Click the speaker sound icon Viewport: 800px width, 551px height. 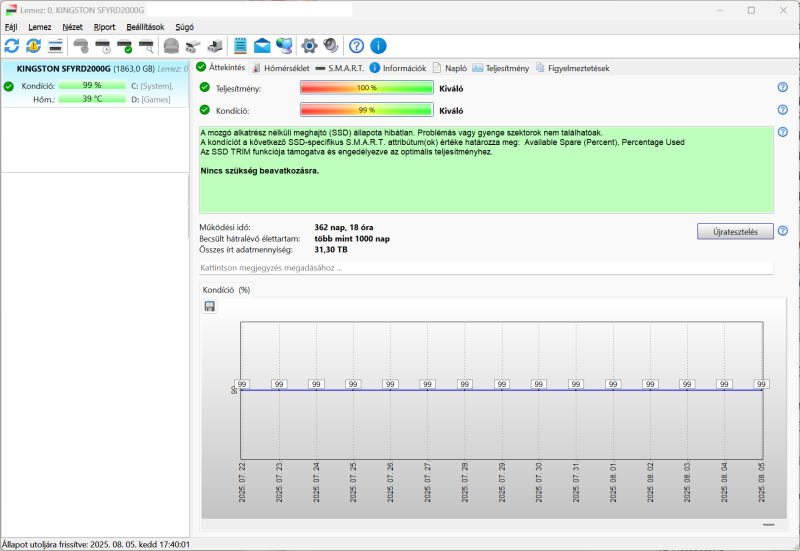[x=331, y=46]
